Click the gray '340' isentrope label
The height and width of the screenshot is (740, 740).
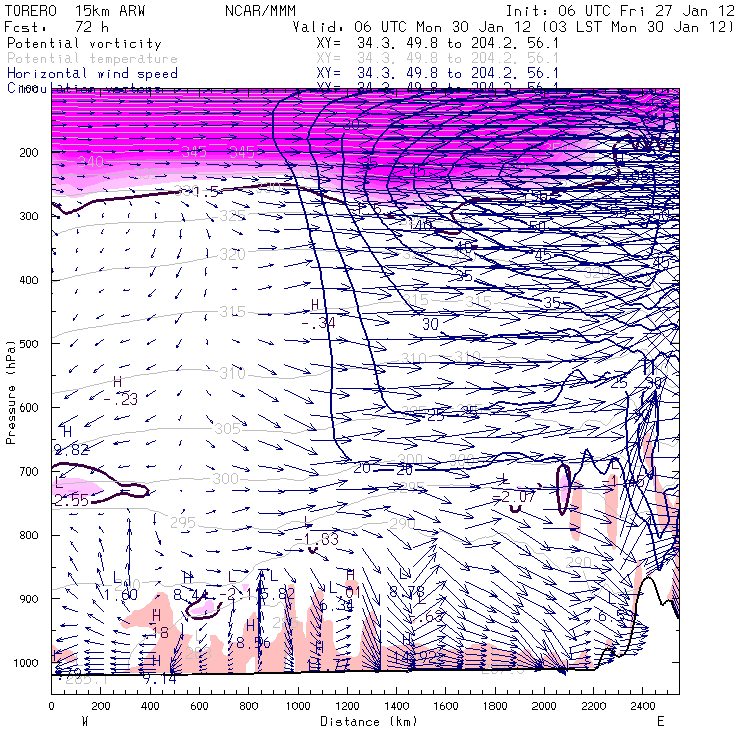tap(90, 161)
